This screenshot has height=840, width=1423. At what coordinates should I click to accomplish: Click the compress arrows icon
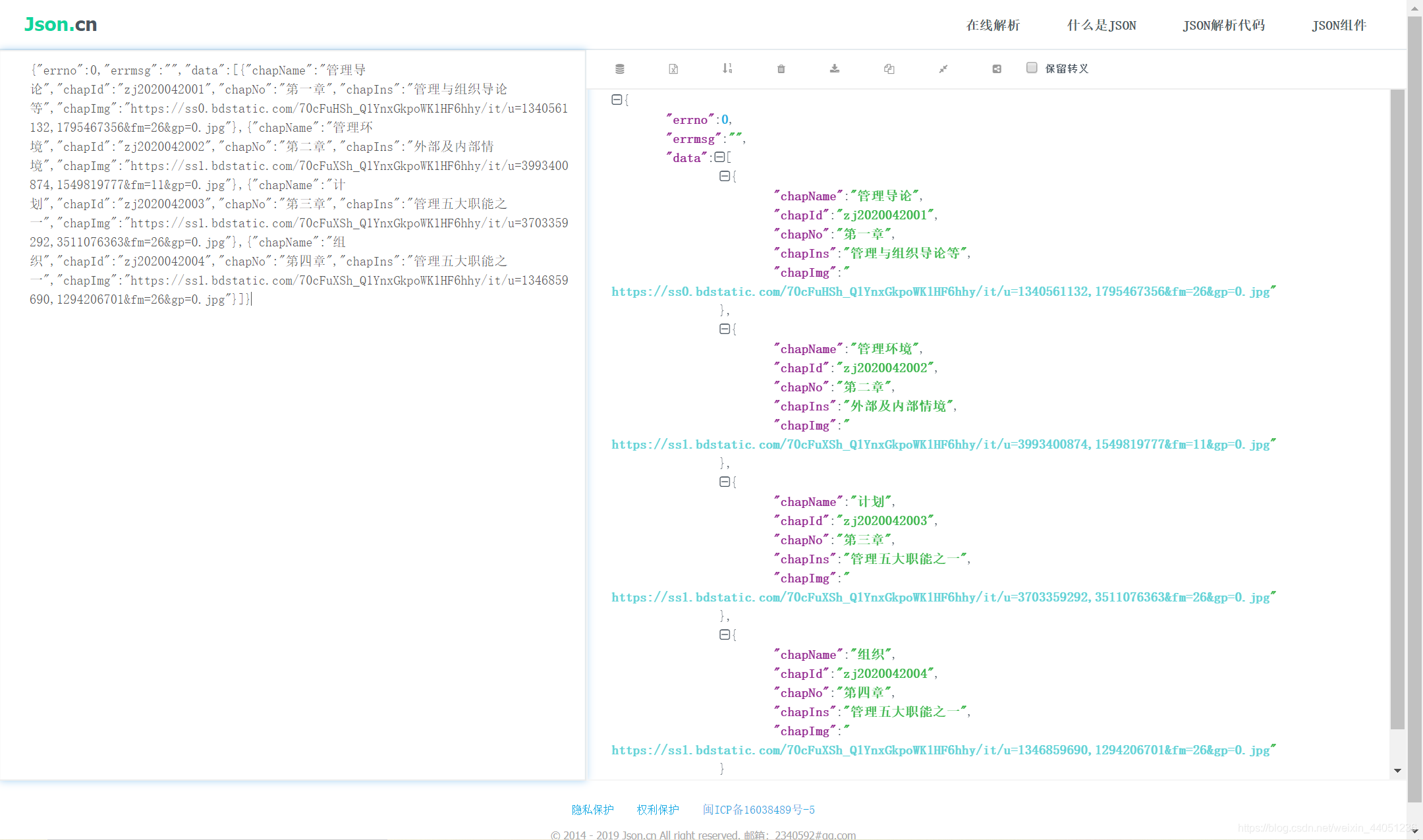click(943, 69)
